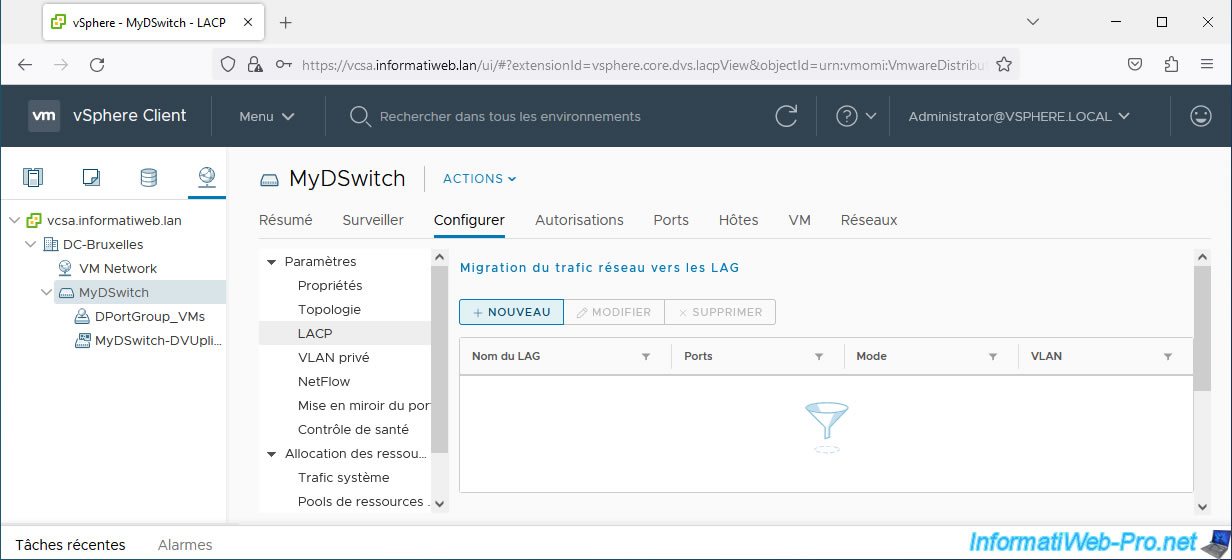The height and width of the screenshot is (560, 1232).
Task: Click the NOUVEAU button to add LAG
Action: coord(511,312)
